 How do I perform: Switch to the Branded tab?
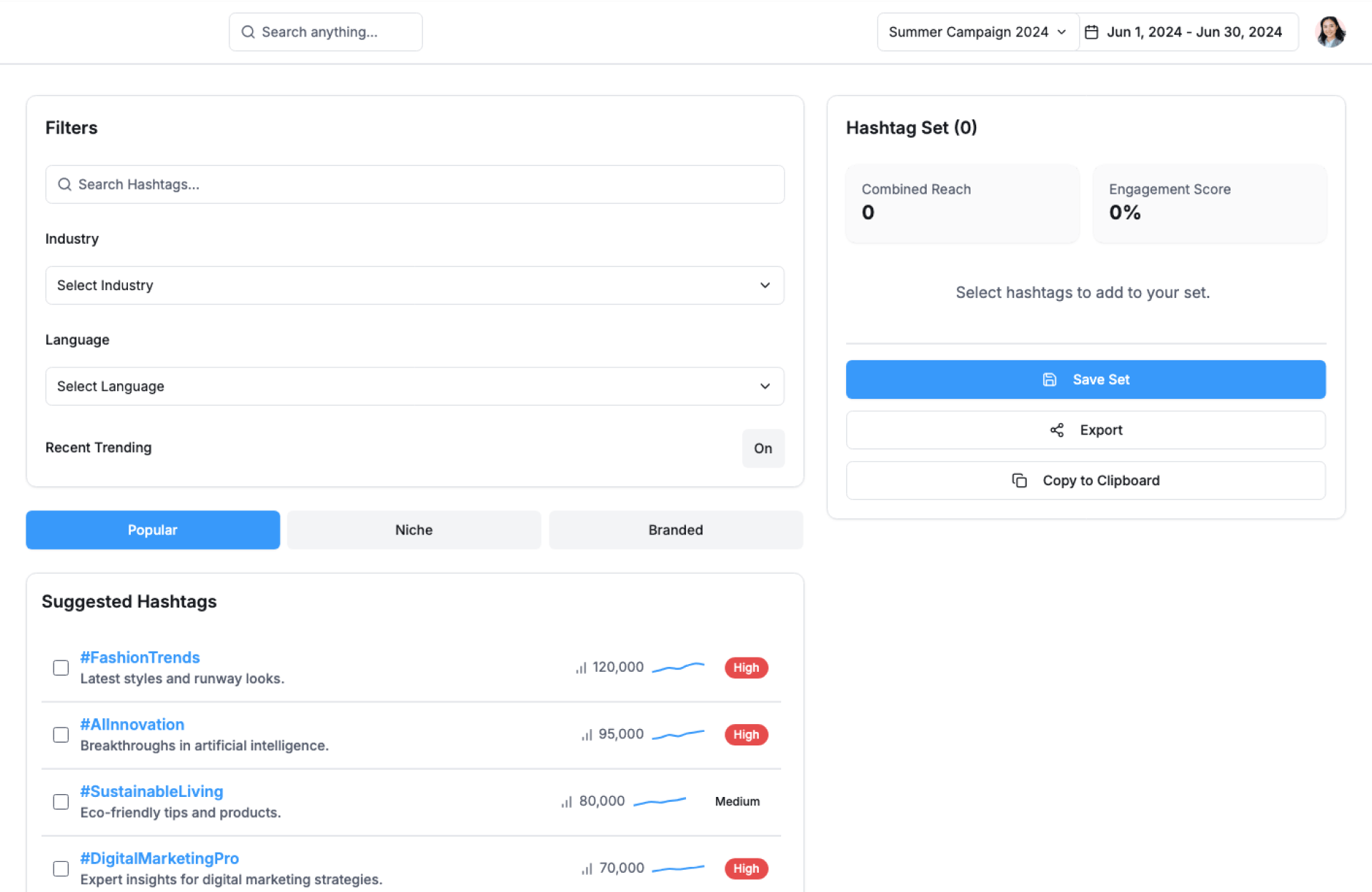click(675, 530)
